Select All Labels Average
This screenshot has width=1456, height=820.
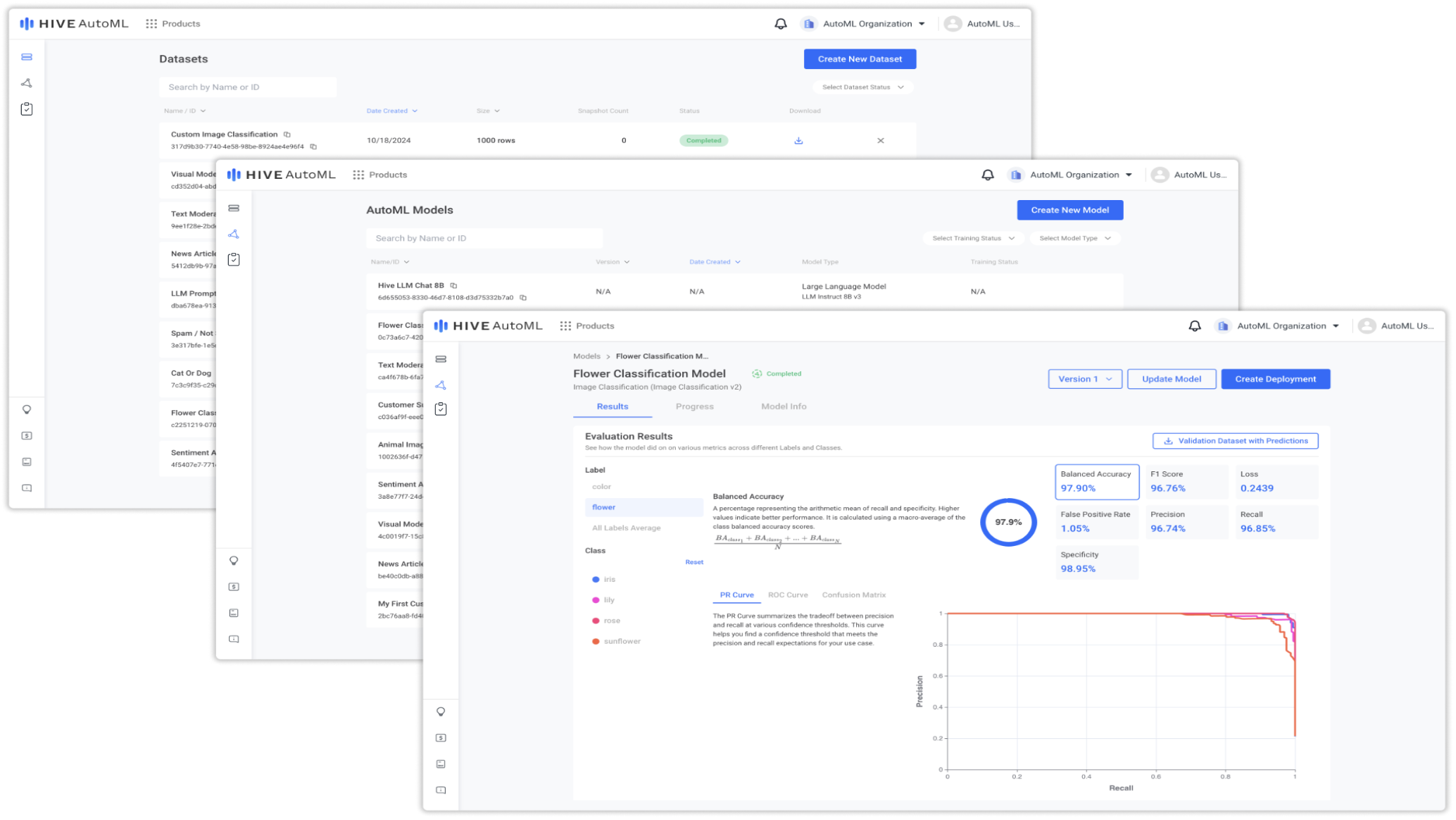(x=626, y=528)
